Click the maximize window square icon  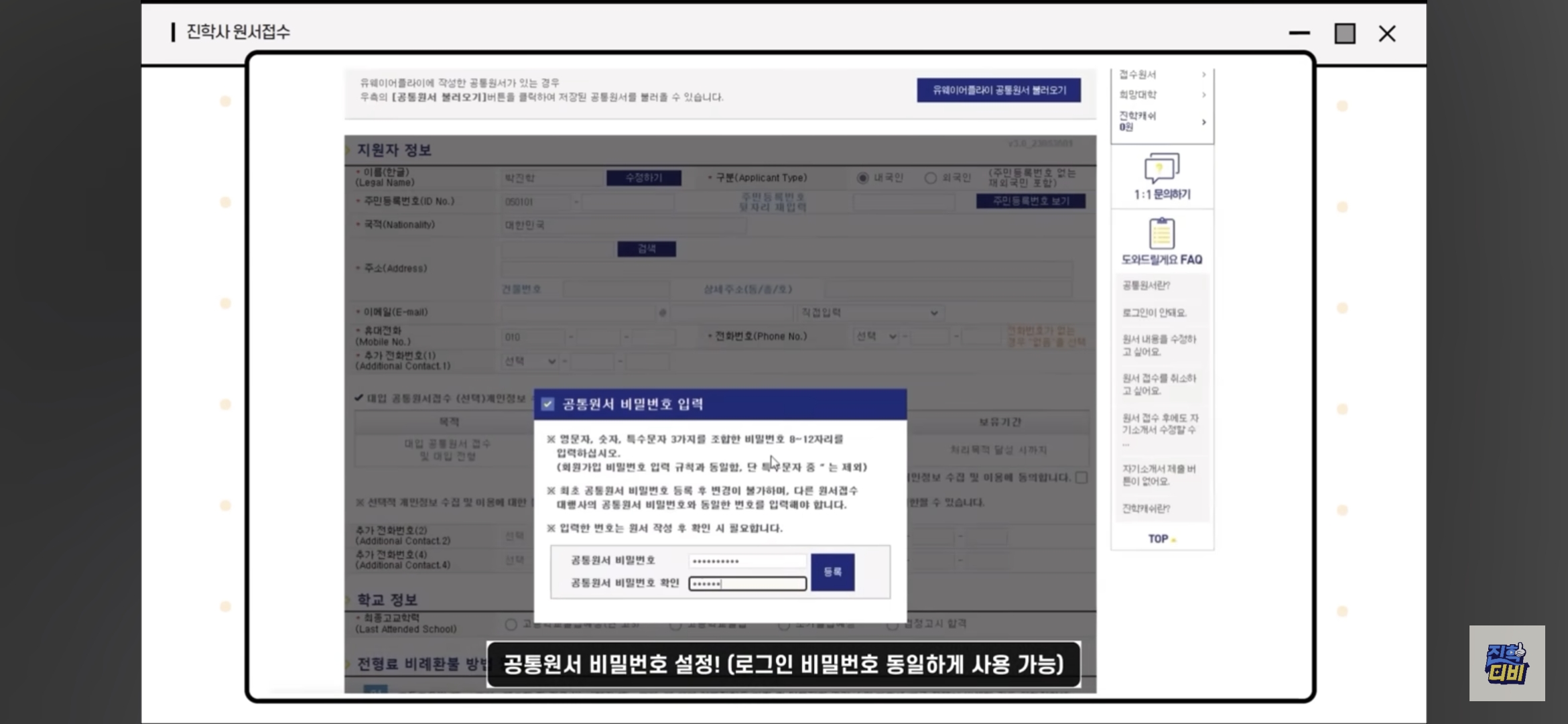tap(1344, 34)
